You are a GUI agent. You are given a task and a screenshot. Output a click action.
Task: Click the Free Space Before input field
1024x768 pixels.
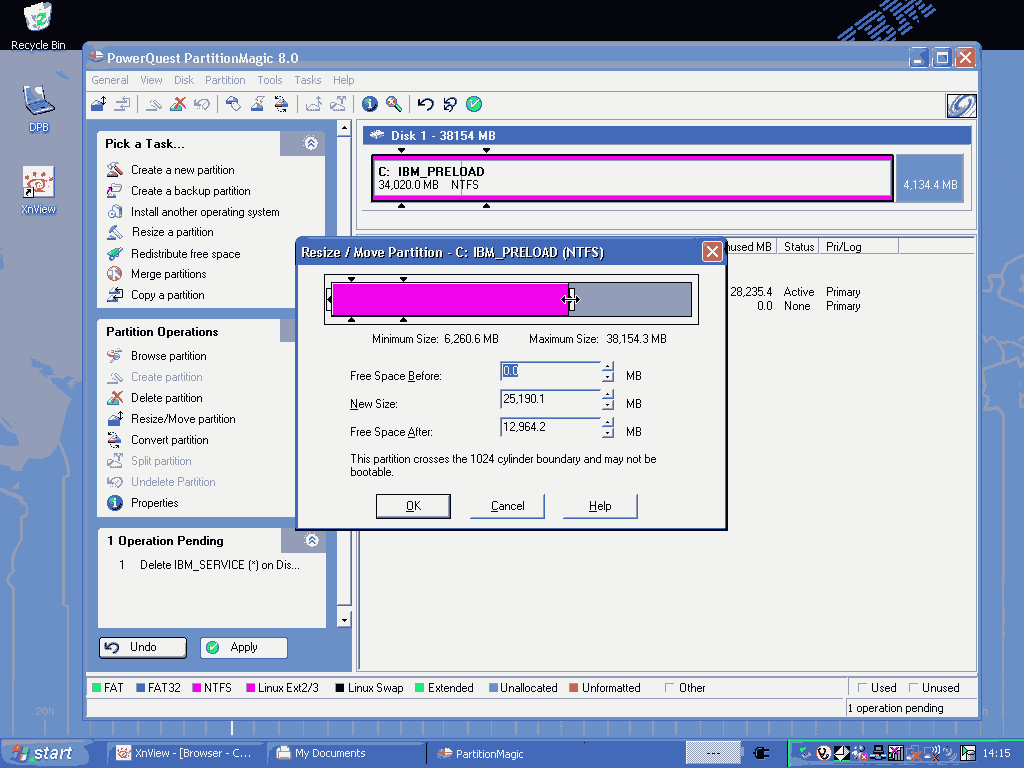click(549, 371)
